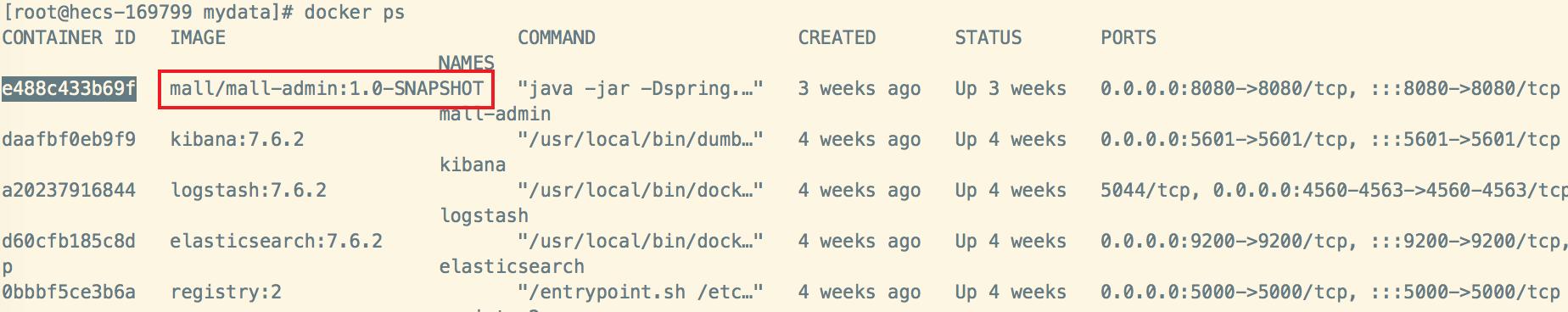Image resolution: width=1568 pixels, height=312 pixels.
Task: Click the /entrypoint.sh command entry
Action: point(641,292)
